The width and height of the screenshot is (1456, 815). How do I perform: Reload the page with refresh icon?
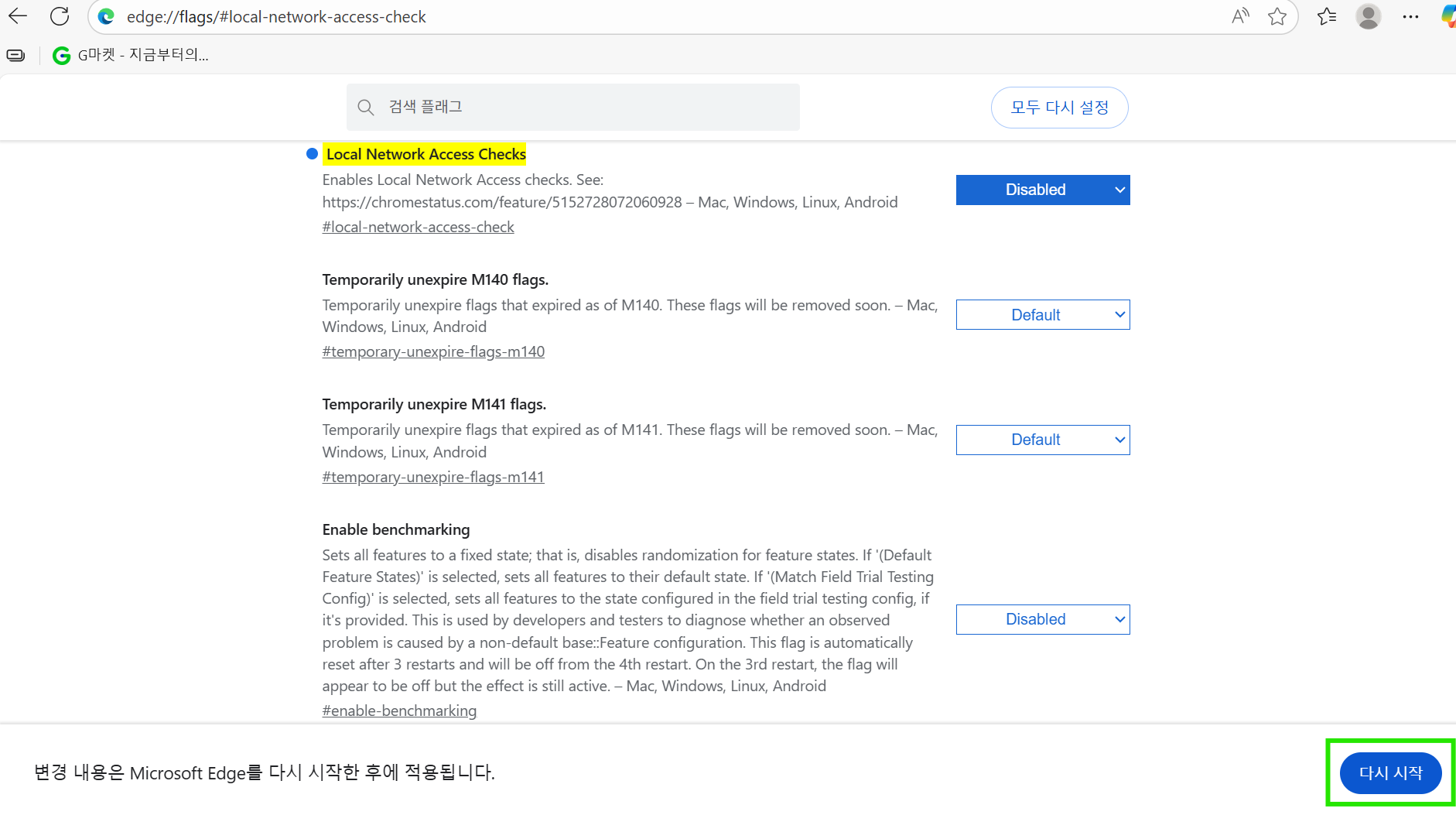click(x=60, y=16)
